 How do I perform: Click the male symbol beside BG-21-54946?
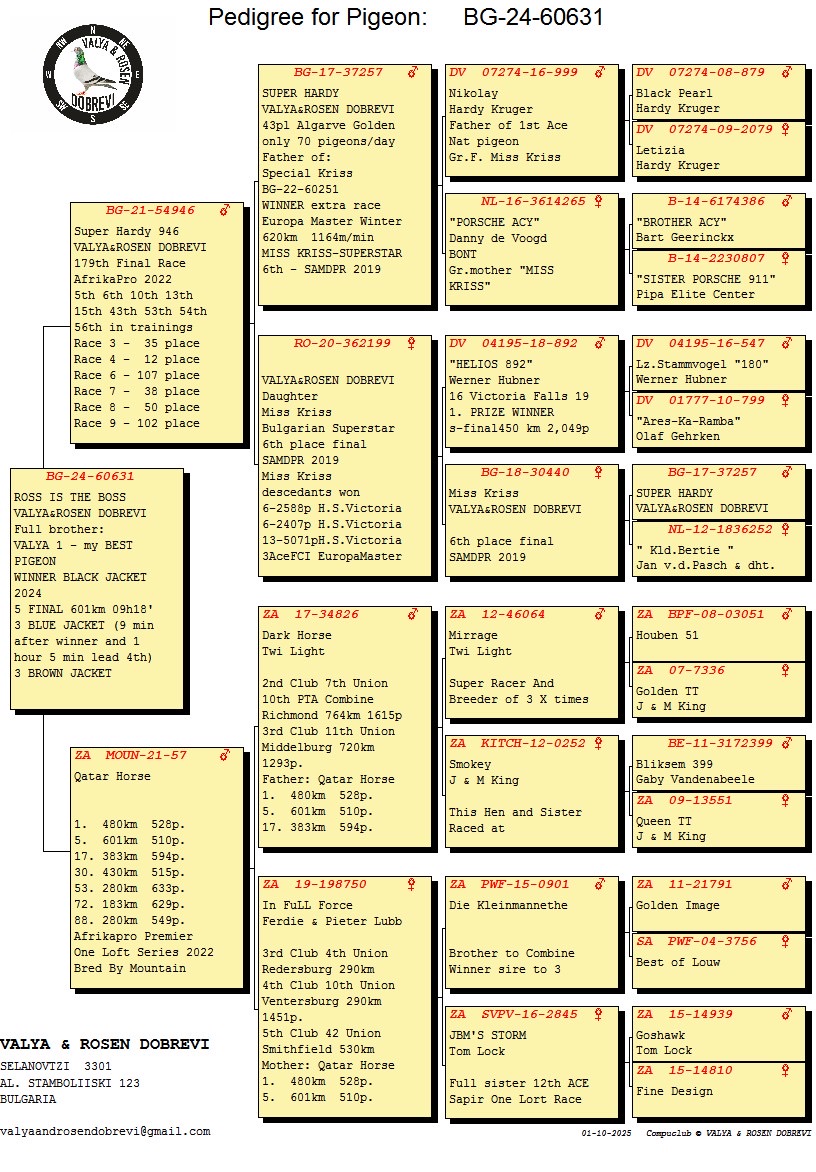click(225, 211)
